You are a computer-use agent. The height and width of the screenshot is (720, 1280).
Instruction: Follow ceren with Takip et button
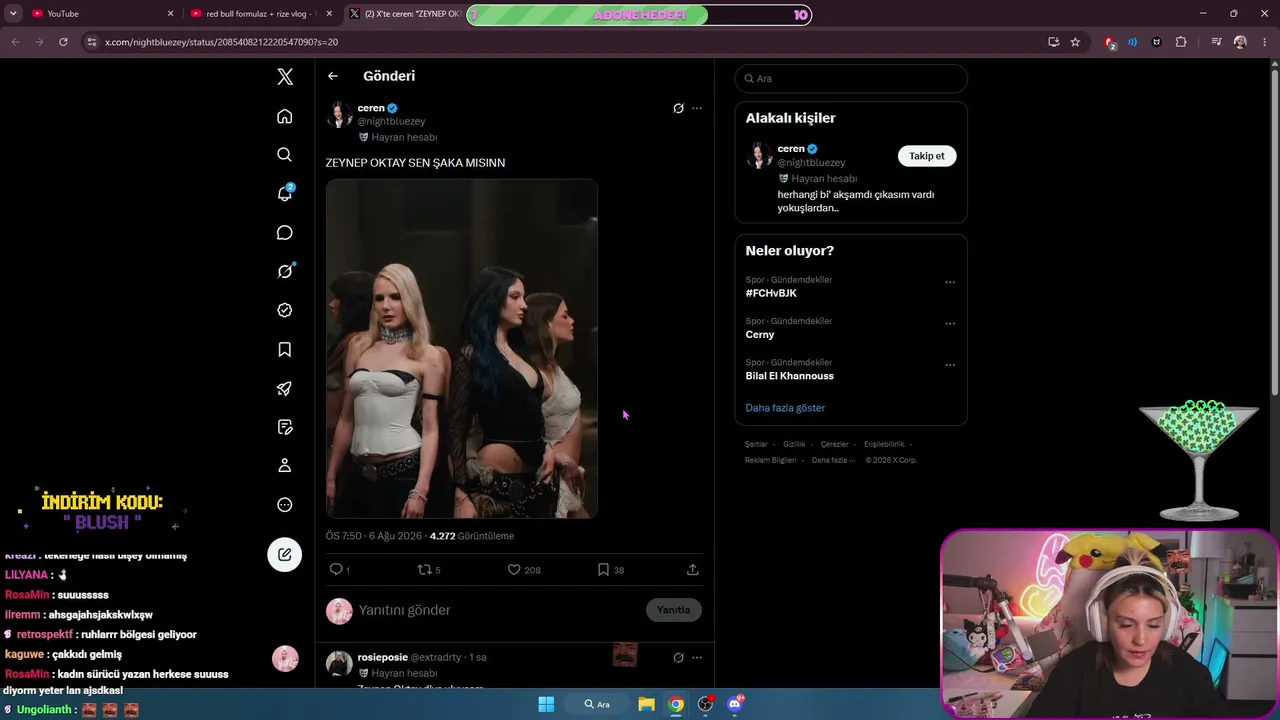coord(927,156)
